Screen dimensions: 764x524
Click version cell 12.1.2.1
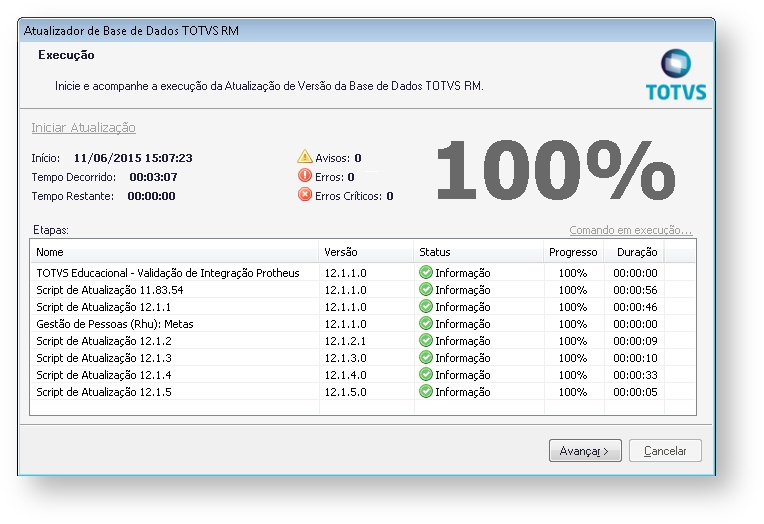point(345,341)
